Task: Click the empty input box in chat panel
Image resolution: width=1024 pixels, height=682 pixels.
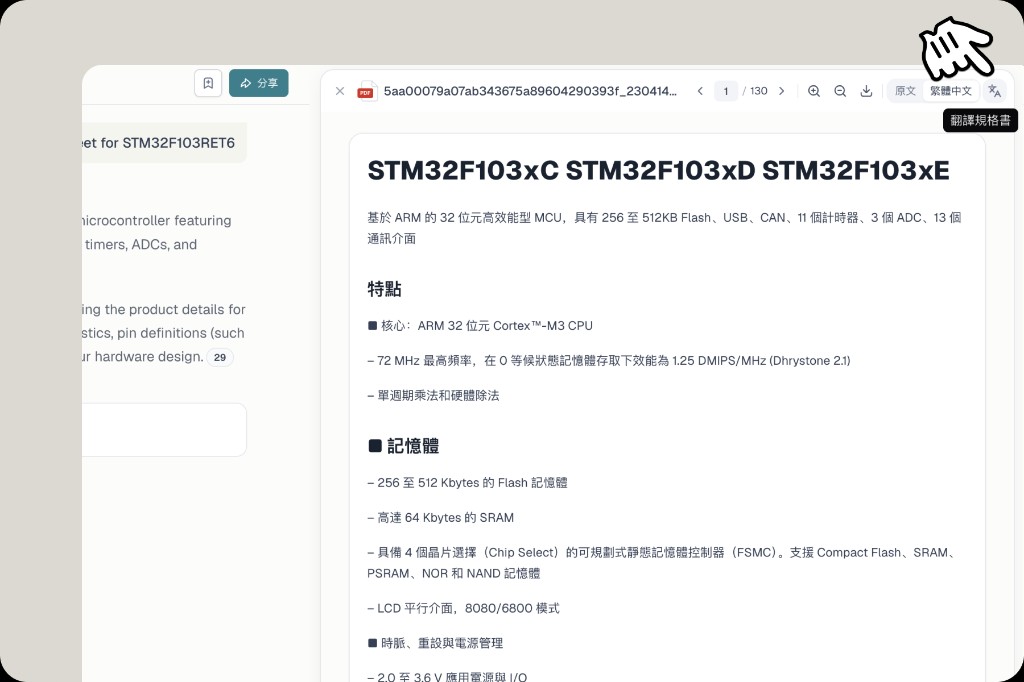Action: [x=164, y=429]
